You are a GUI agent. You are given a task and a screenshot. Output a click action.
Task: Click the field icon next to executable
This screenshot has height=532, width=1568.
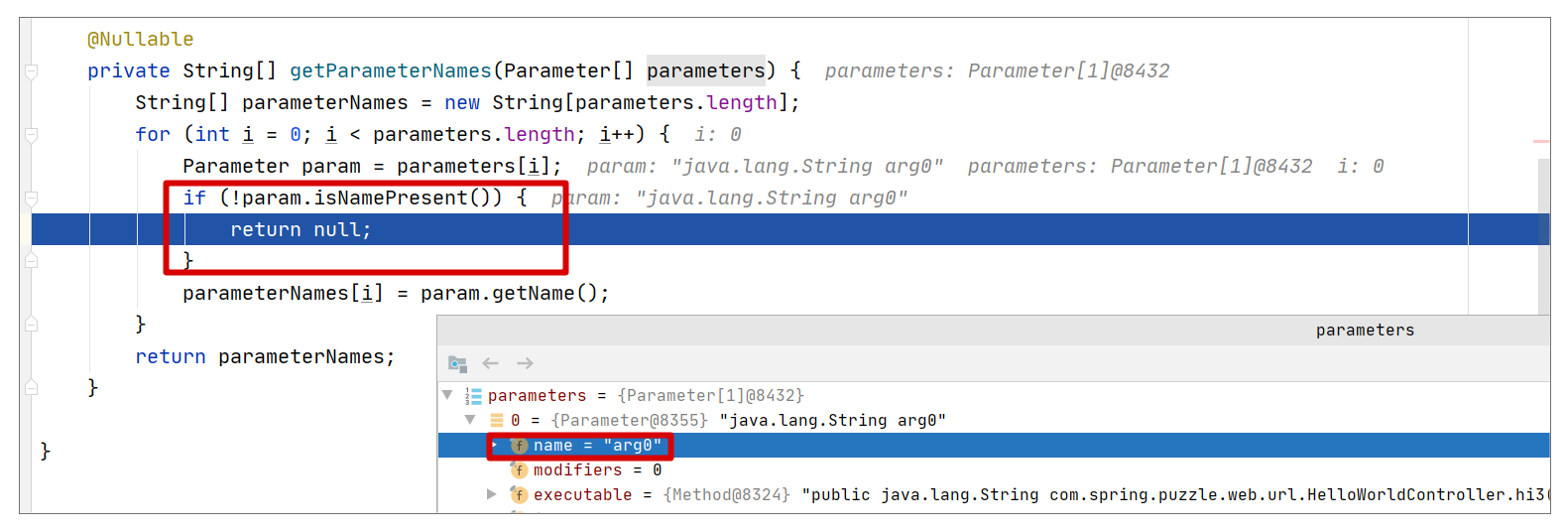pos(519,495)
